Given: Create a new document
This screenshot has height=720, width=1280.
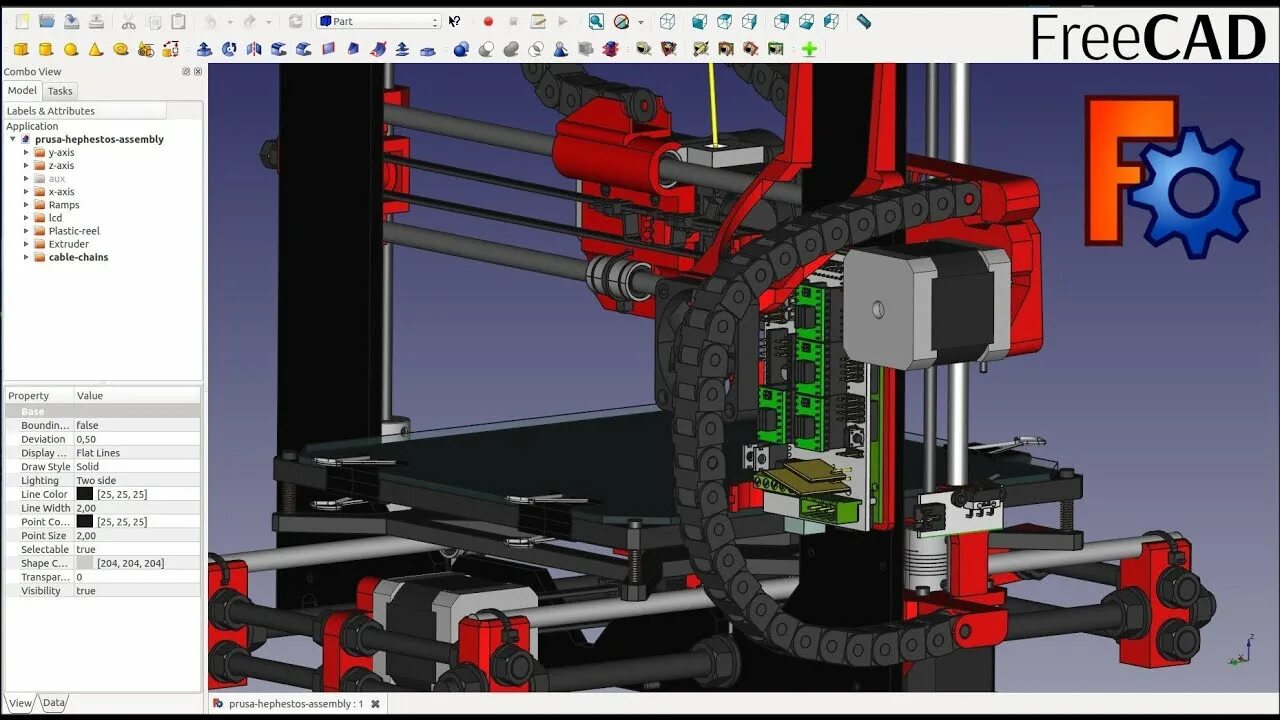Looking at the screenshot, I should tap(22, 21).
